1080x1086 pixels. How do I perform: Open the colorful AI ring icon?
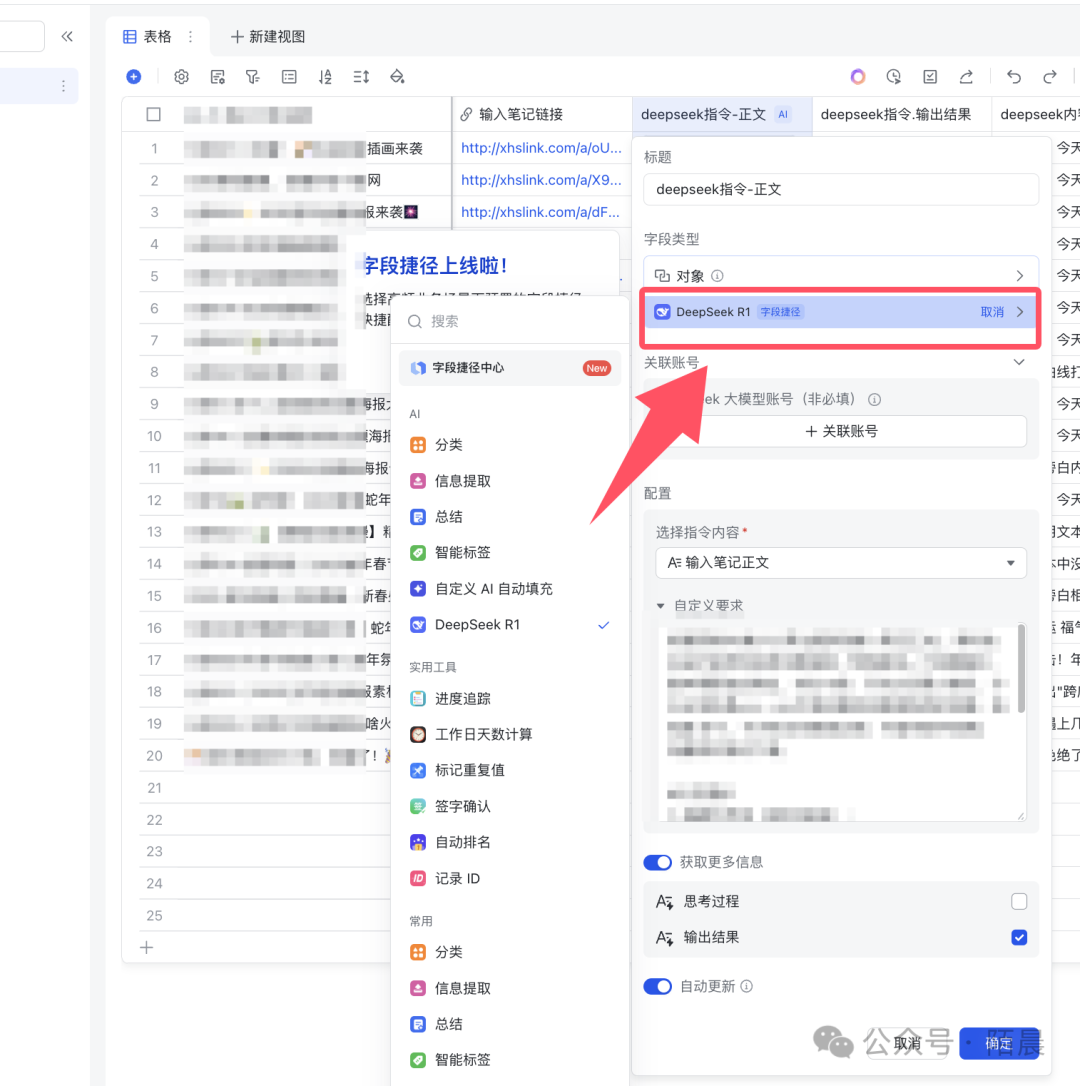point(858,77)
